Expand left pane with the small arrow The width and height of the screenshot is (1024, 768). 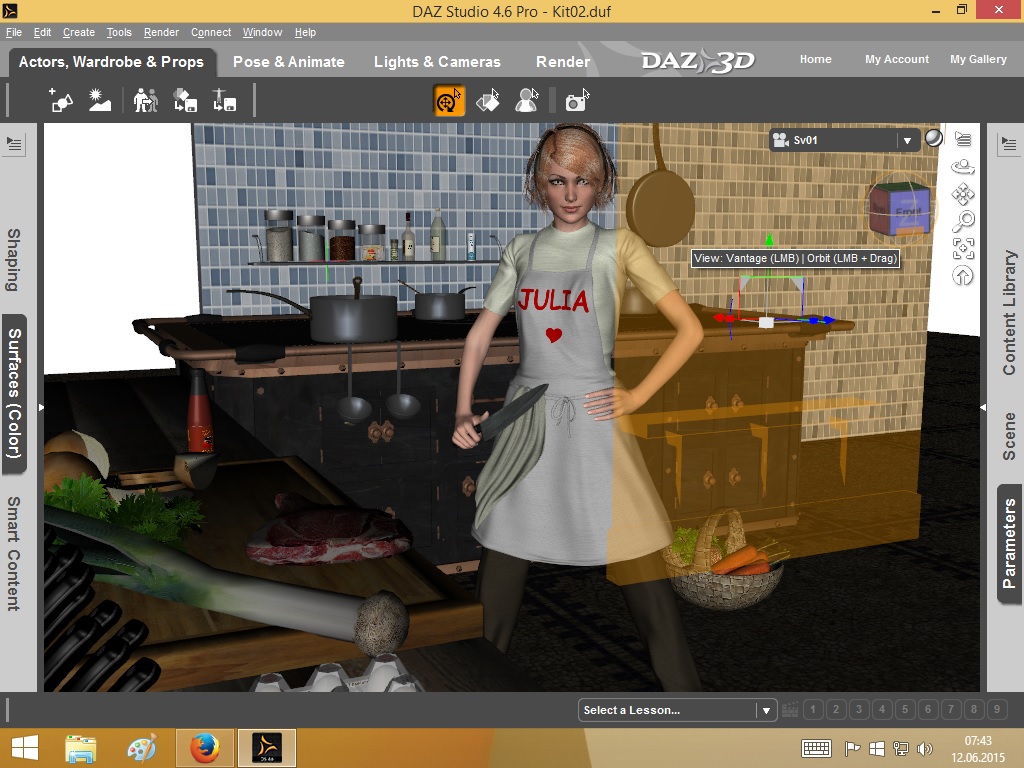click(40, 408)
